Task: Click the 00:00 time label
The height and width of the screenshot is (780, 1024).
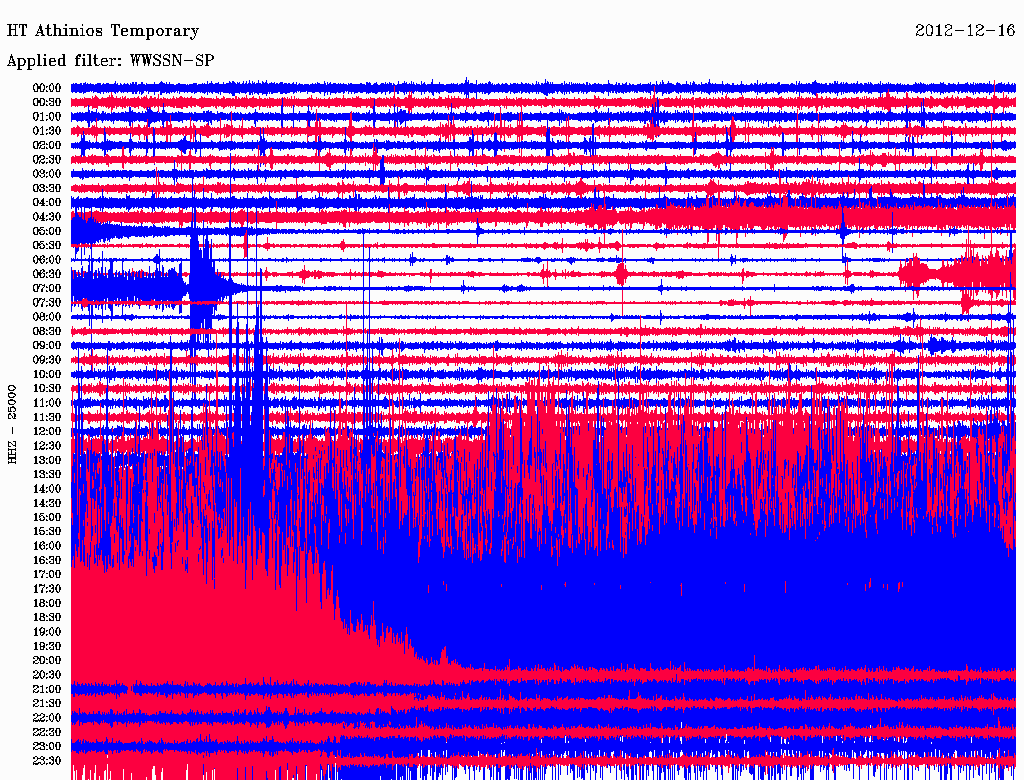Action: click(47, 88)
